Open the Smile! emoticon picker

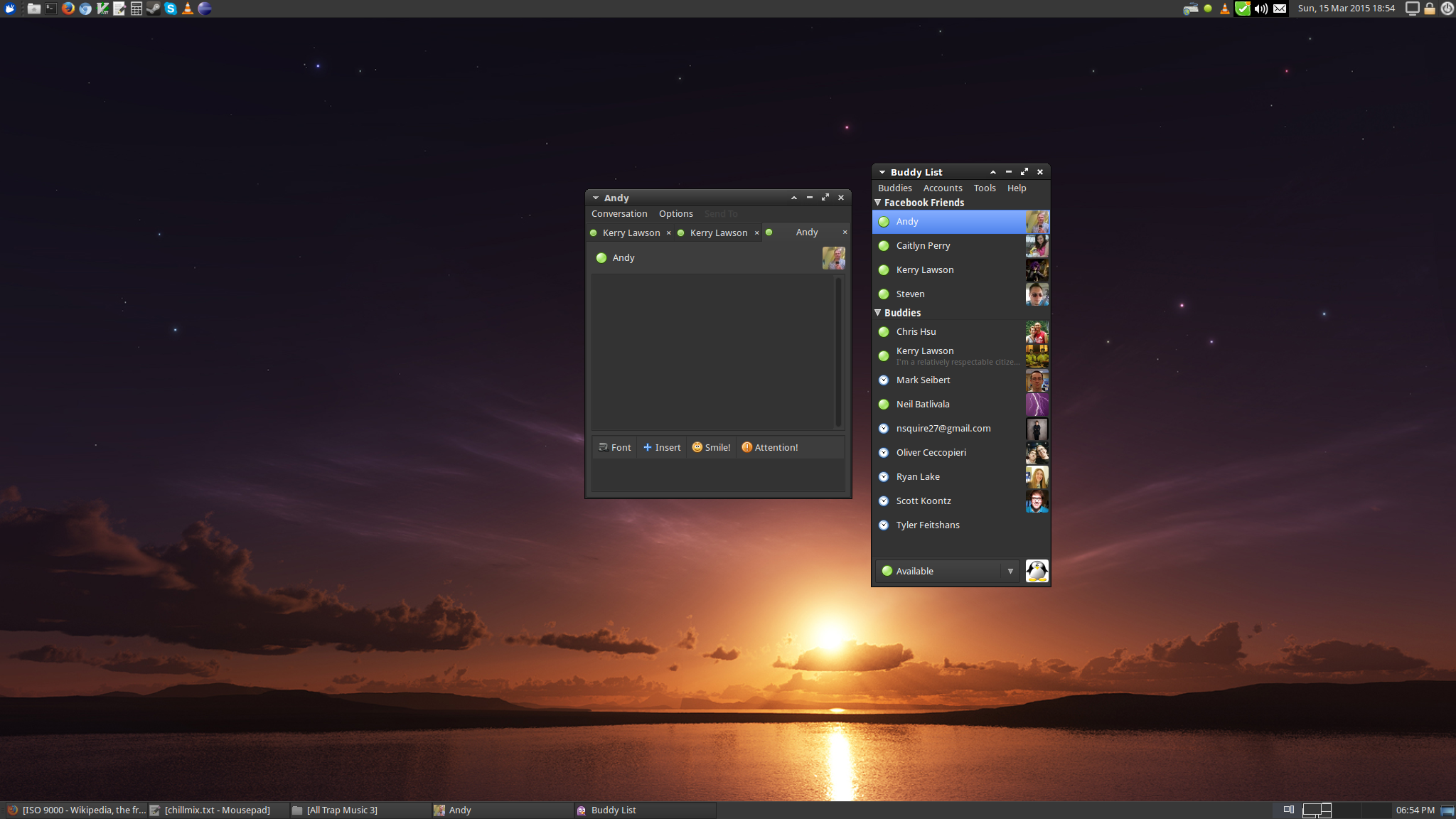712,447
